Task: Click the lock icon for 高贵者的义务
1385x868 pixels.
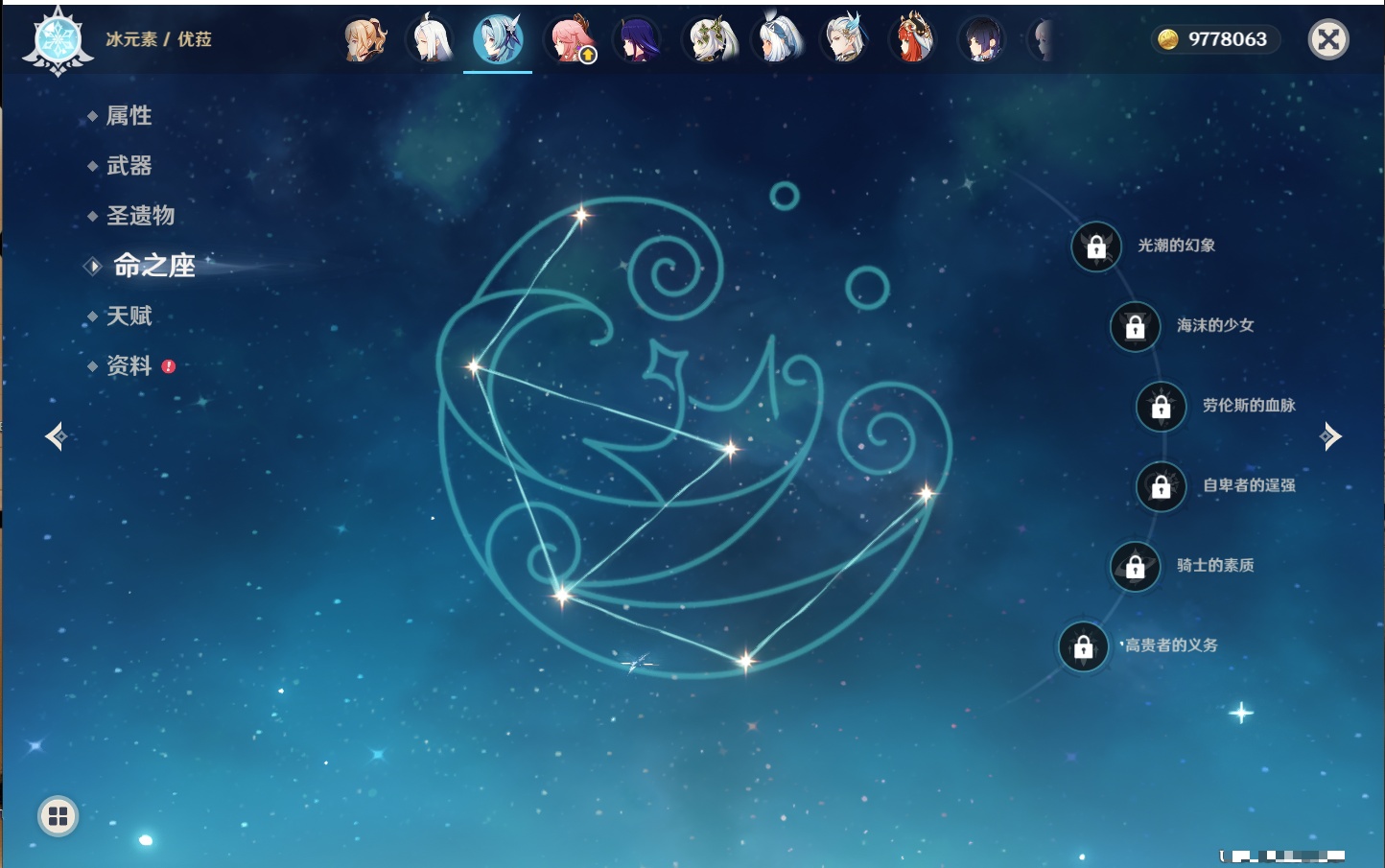Action: pos(1084,646)
